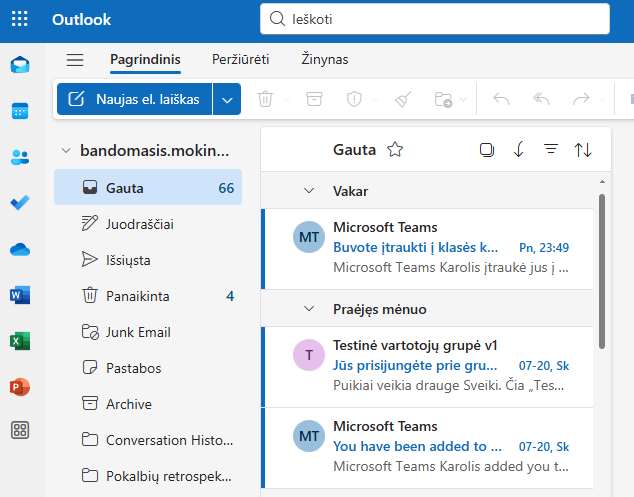Add Gauta to favorites star
Viewport: 634px width, 497px height.
(395, 150)
